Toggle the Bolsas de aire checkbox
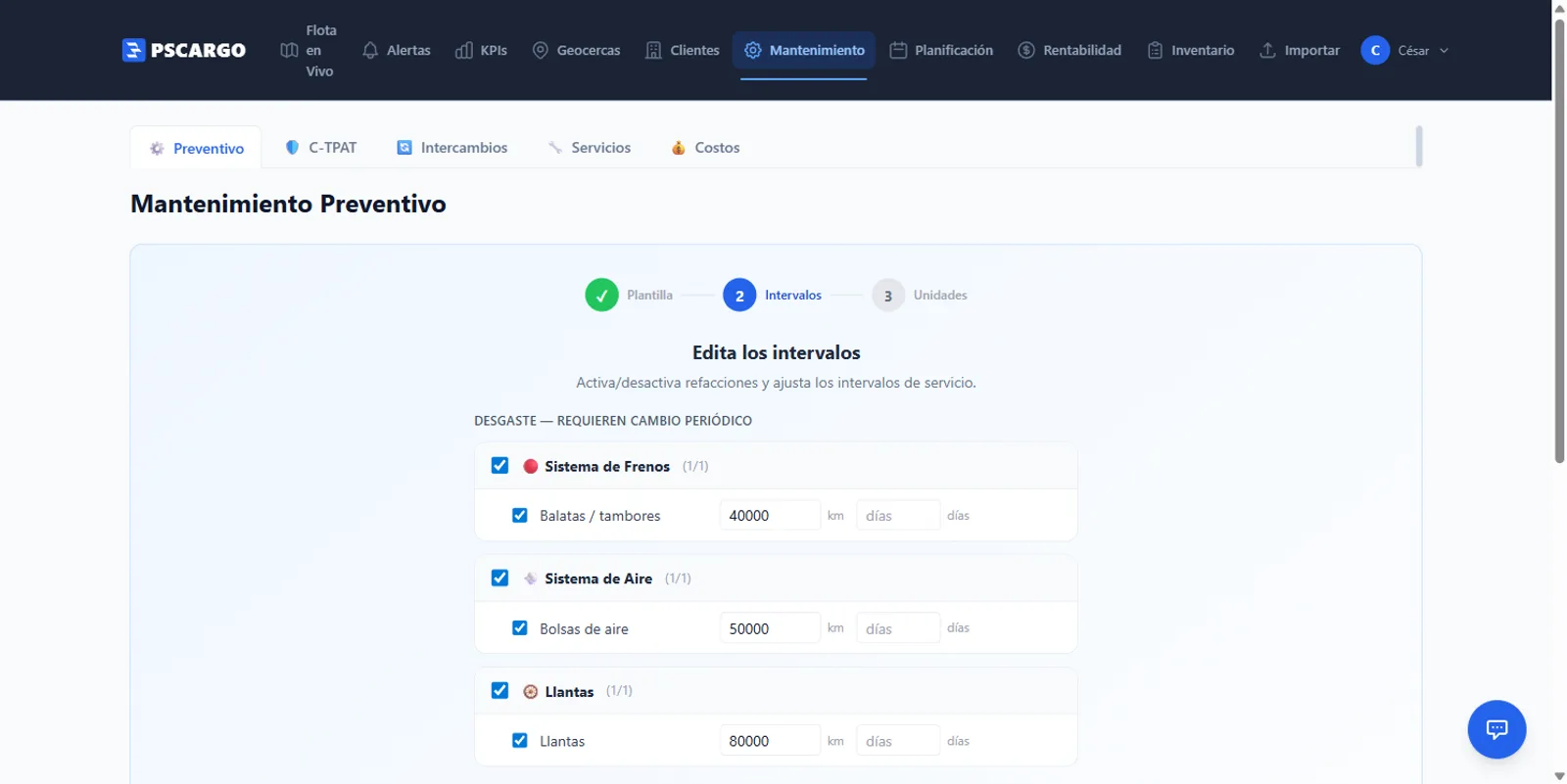Viewport: 1567px width, 784px height. (x=520, y=628)
